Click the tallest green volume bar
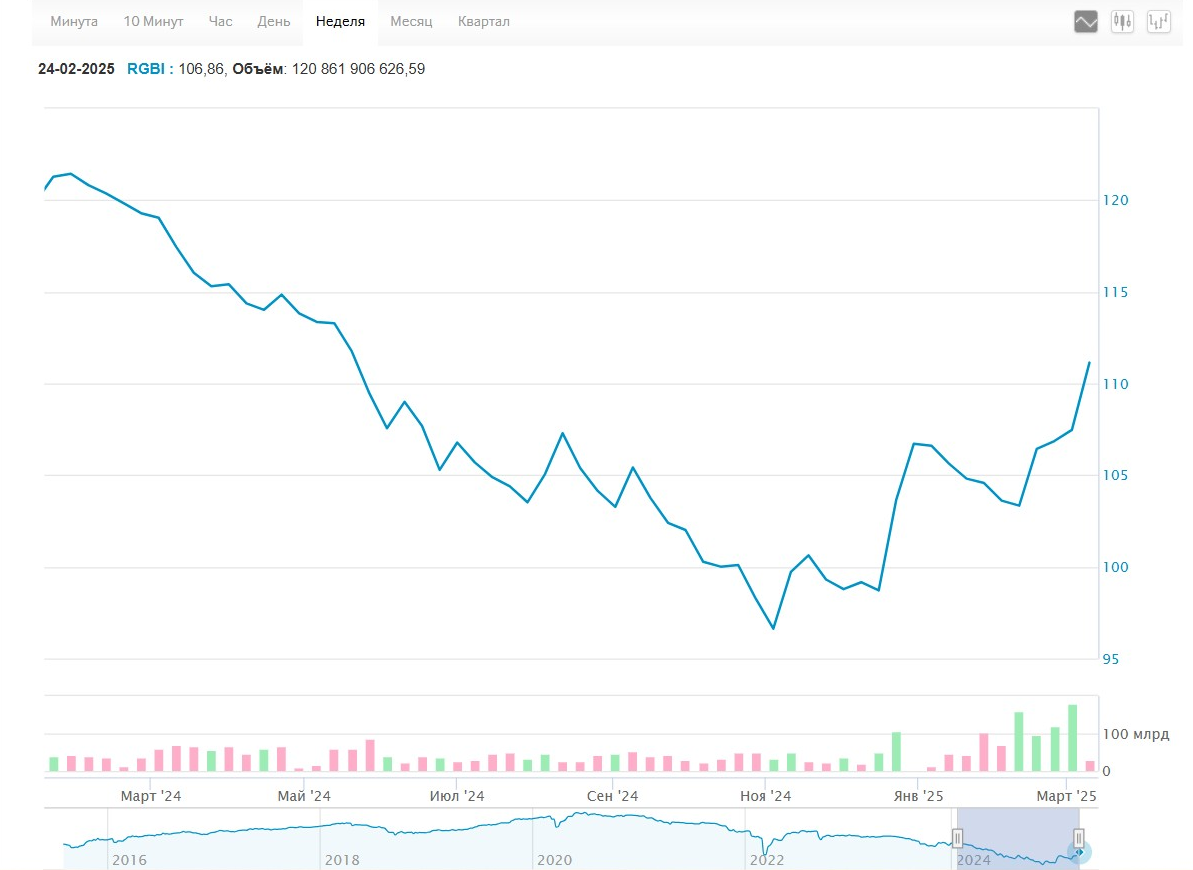The width and height of the screenshot is (1193, 870). click(1072, 738)
